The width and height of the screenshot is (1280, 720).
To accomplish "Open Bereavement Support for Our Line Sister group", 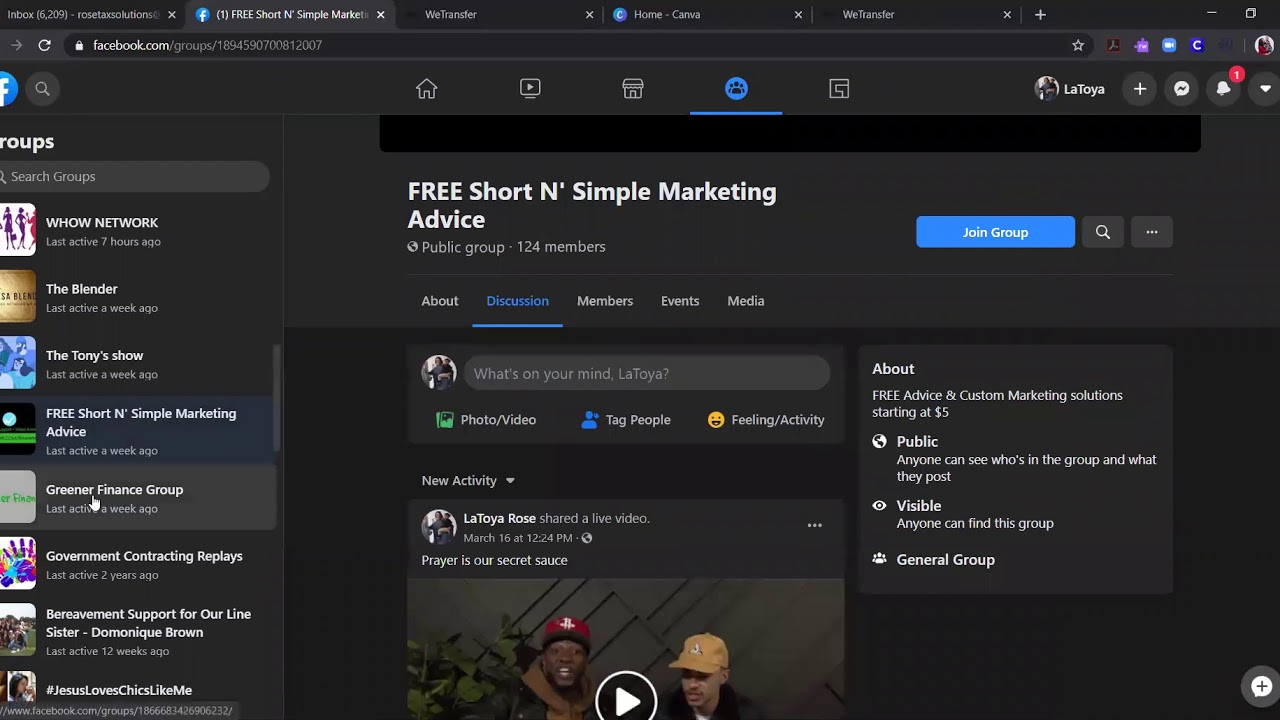I will pos(137,632).
